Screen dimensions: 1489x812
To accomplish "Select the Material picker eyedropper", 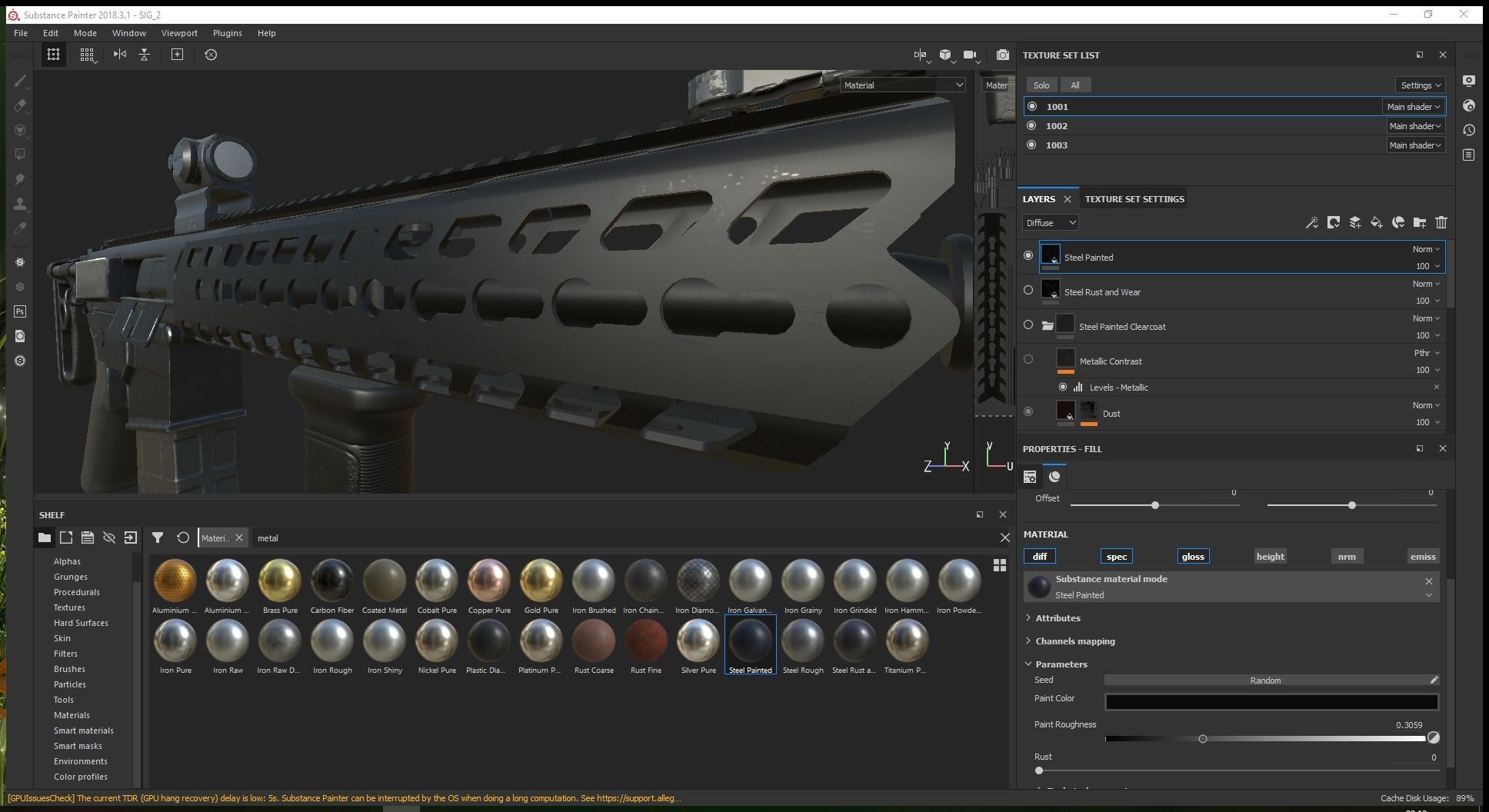I will point(21,228).
